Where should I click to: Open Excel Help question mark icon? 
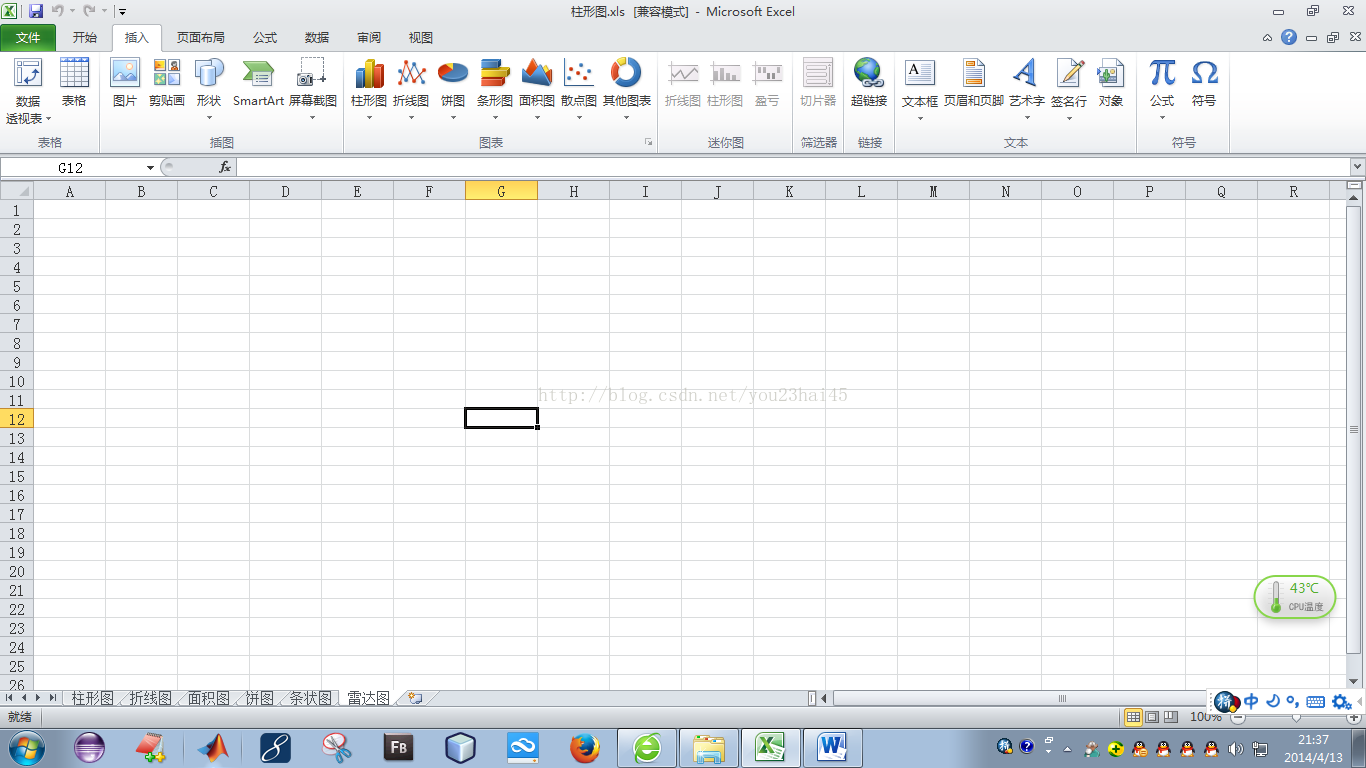coord(1289,37)
